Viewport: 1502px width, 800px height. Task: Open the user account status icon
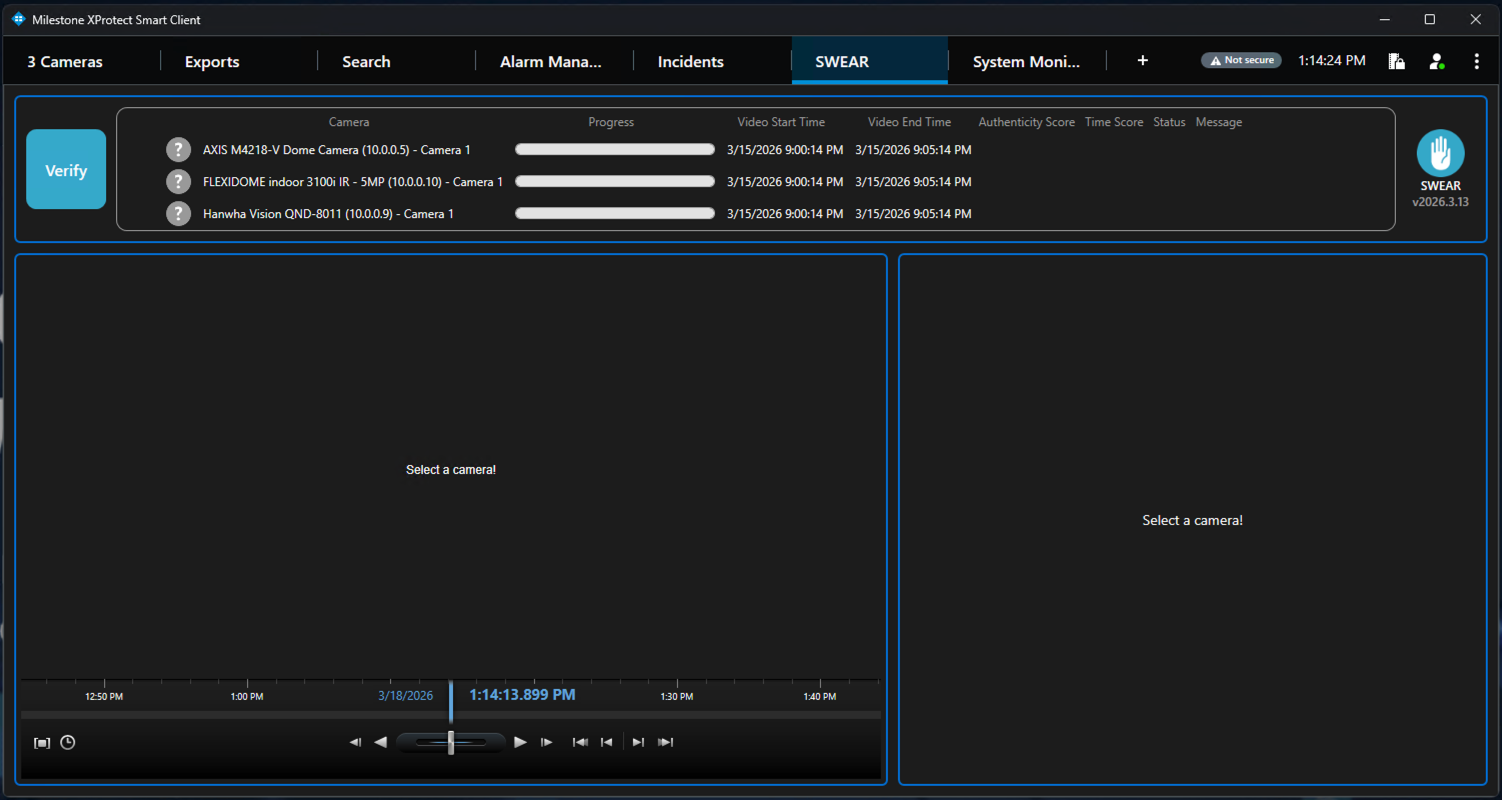pos(1437,61)
